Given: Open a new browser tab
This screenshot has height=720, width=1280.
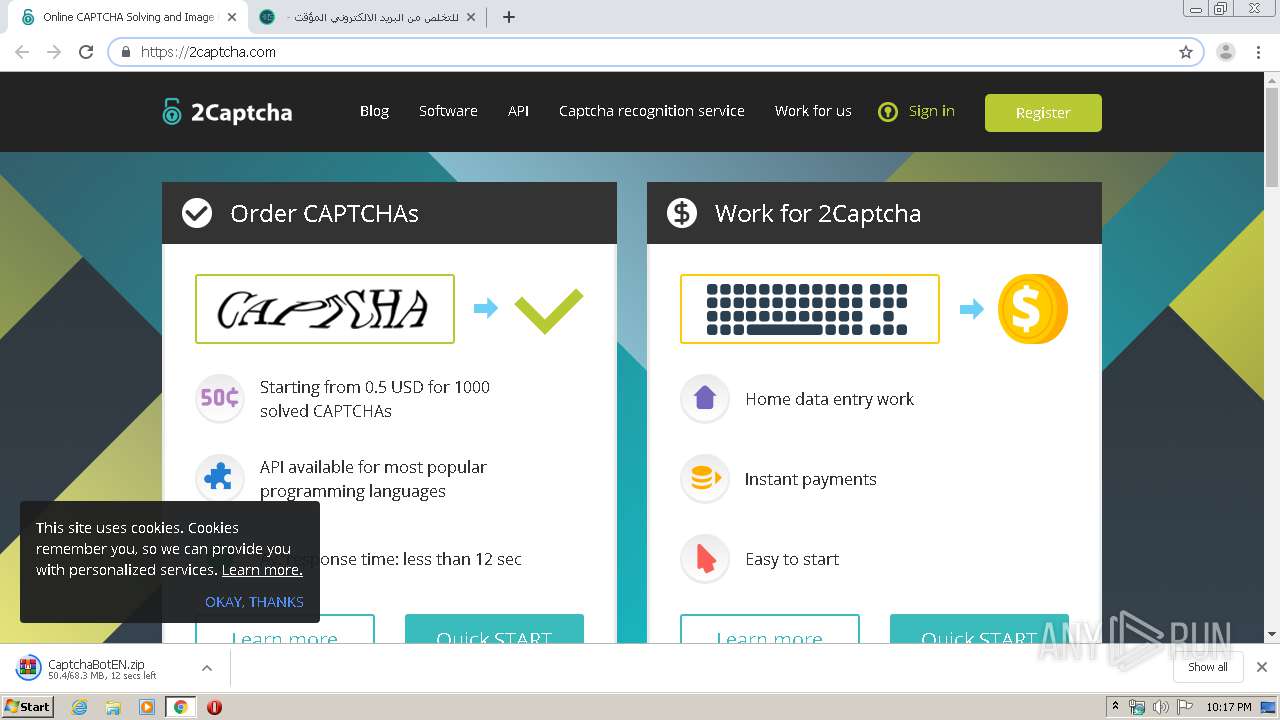Looking at the screenshot, I should pos(508,17).
